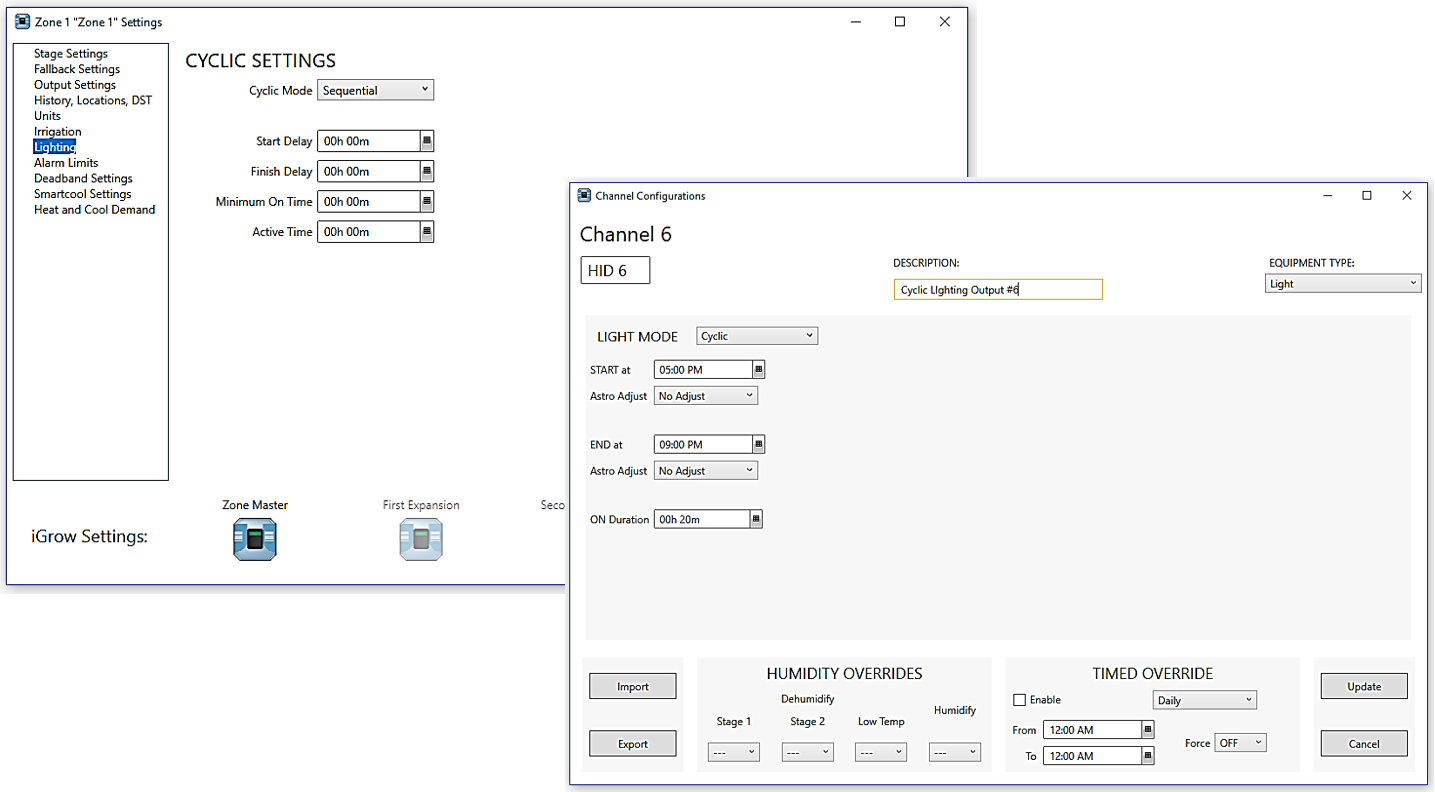Viewport: 1435px width, 792px height.
Task: Click the Zone Master controller icon
Action: (255, 539)
